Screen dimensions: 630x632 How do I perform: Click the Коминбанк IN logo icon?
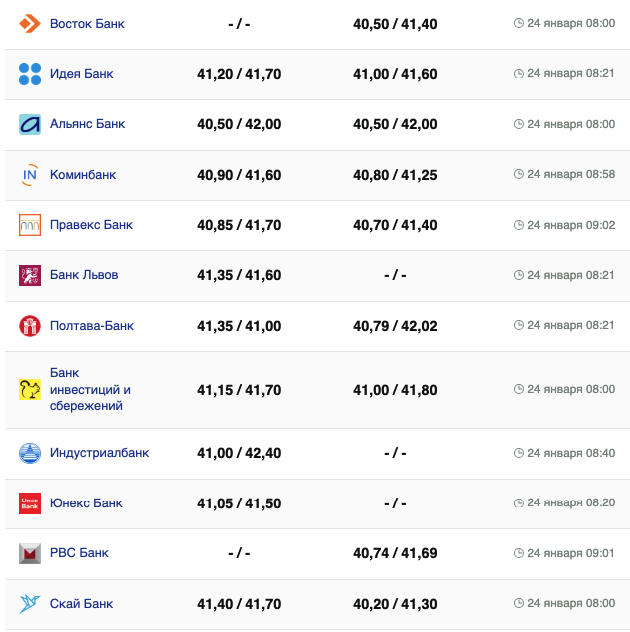point(30,175)
